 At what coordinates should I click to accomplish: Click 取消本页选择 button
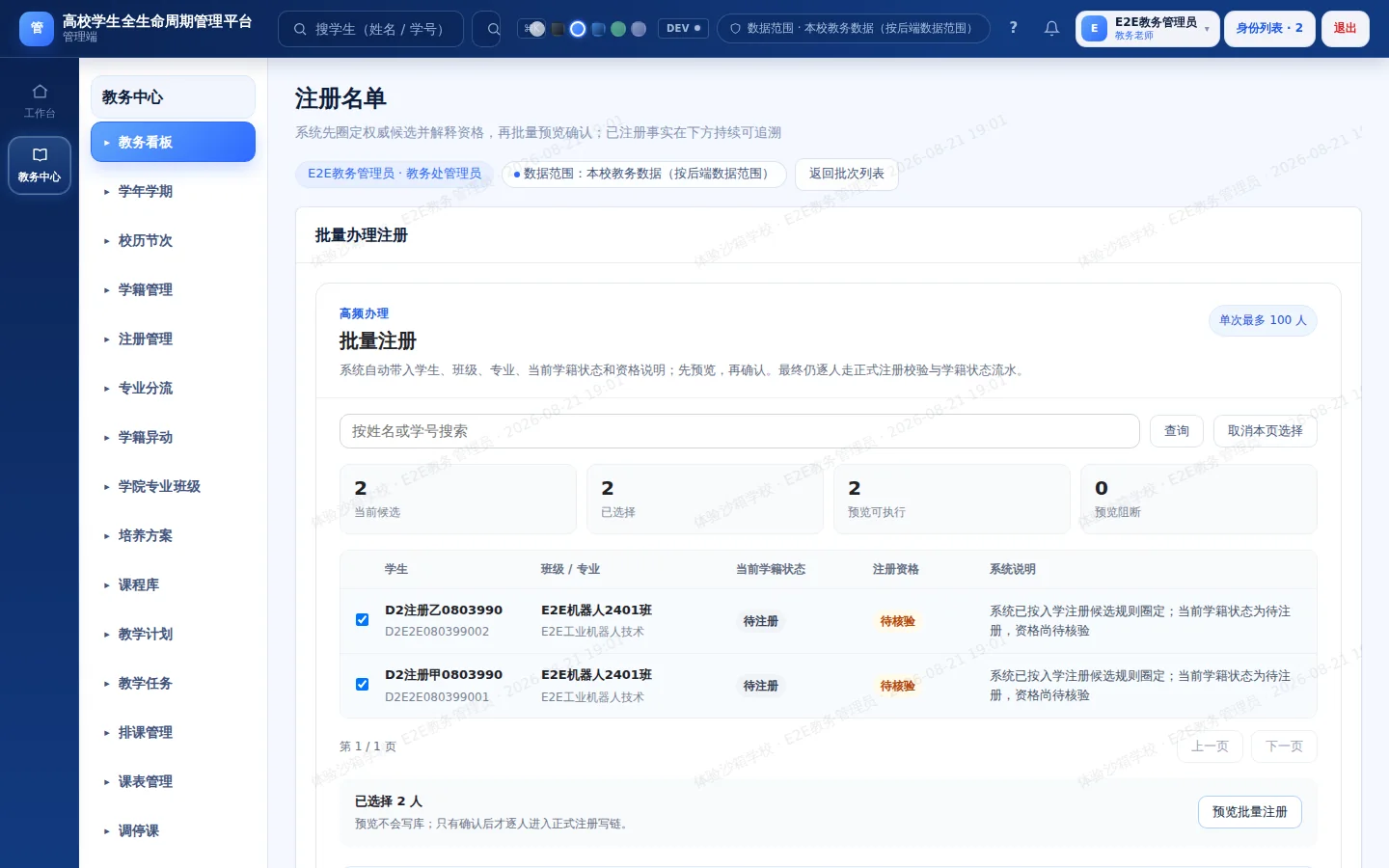1265,431
